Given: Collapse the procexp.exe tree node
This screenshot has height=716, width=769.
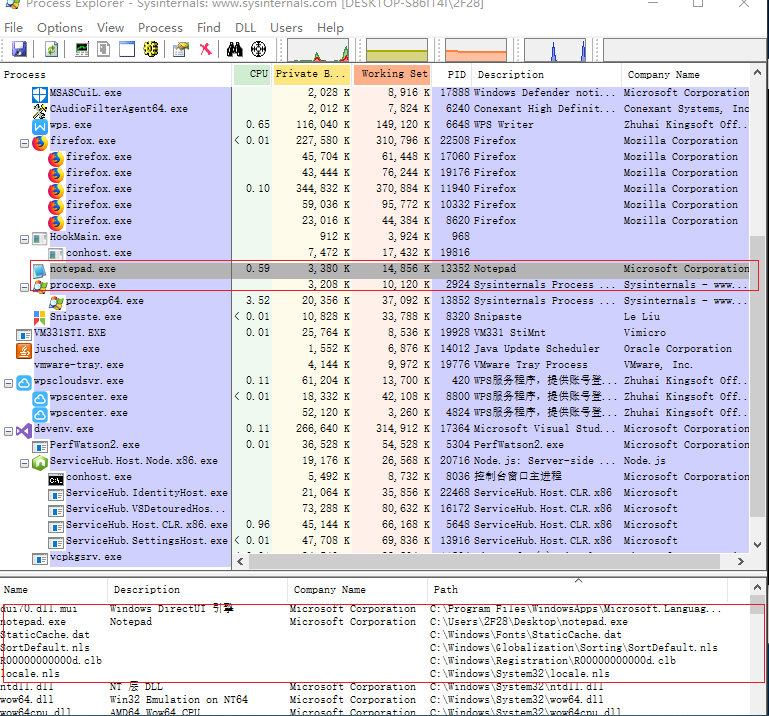Looking at the screenshot, I should click(24, 287).
